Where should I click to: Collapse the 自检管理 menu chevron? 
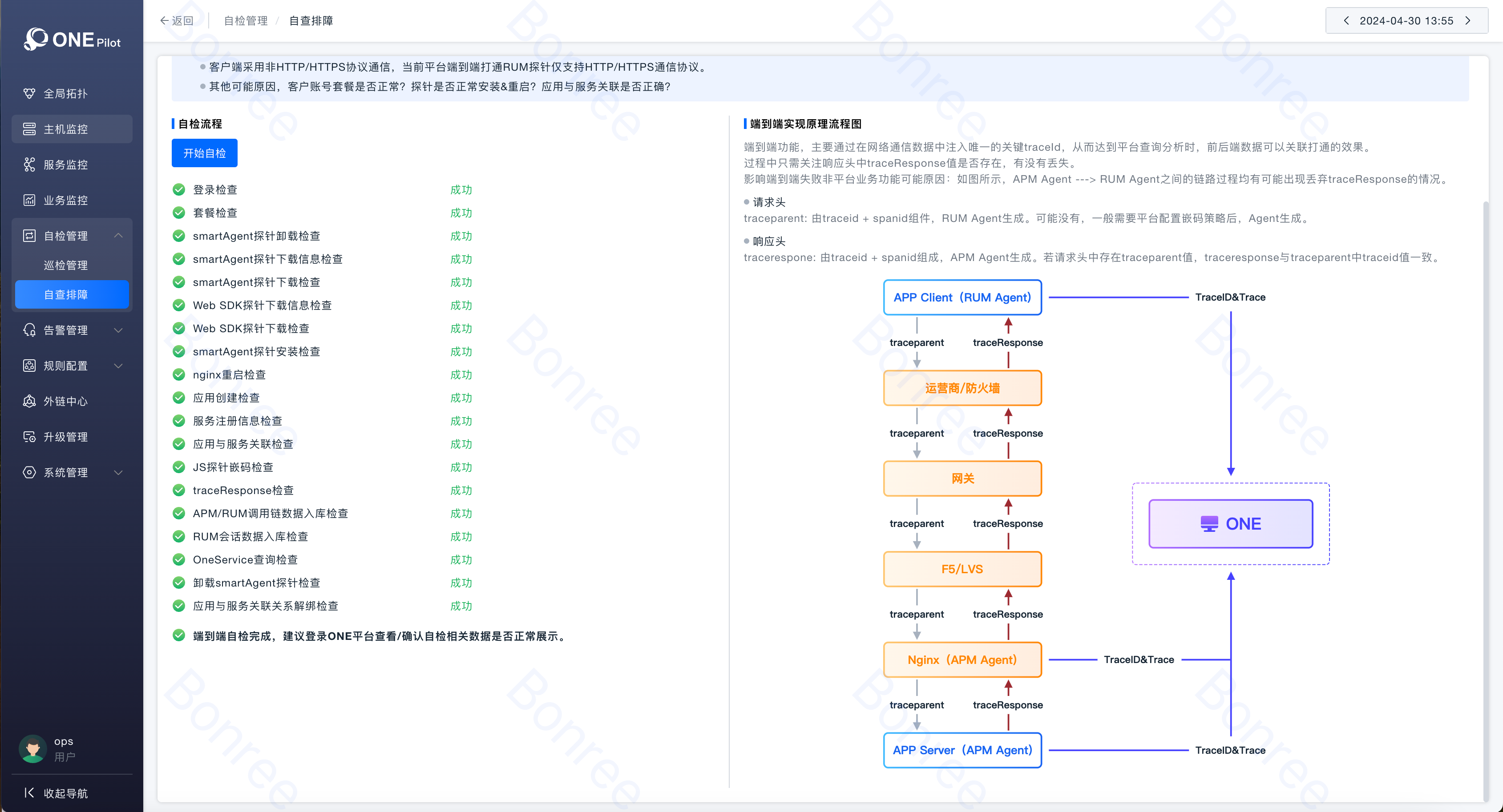(118, 236)
